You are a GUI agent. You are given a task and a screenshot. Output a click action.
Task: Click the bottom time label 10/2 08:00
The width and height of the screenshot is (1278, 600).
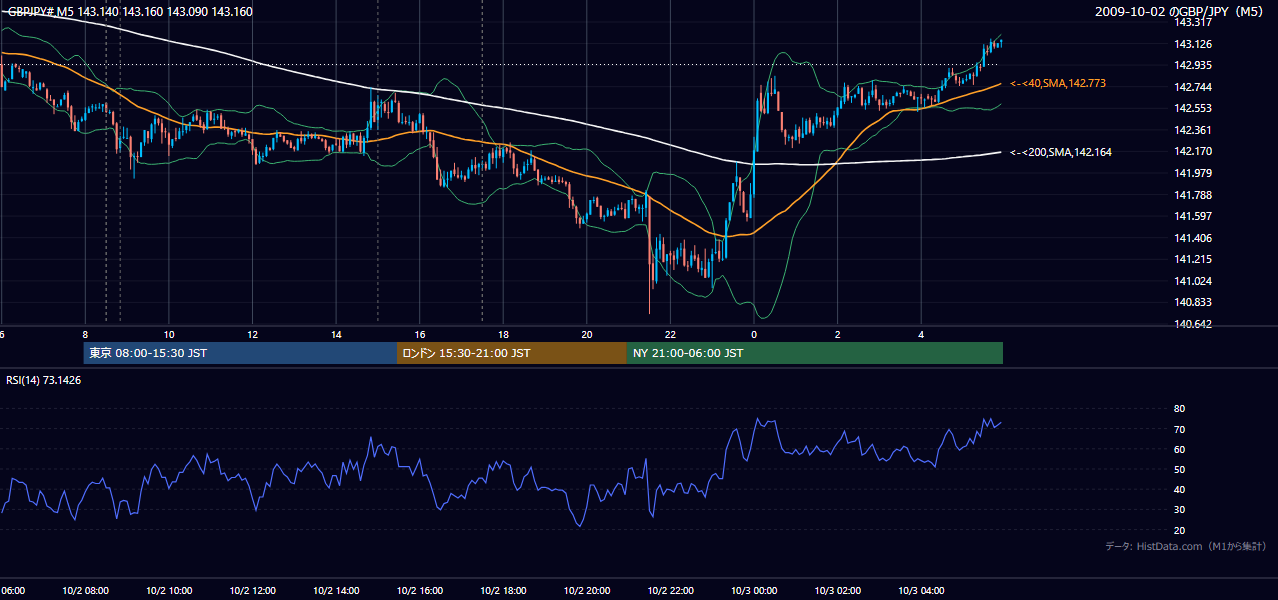pyautogui.click(x=85, y=591)
